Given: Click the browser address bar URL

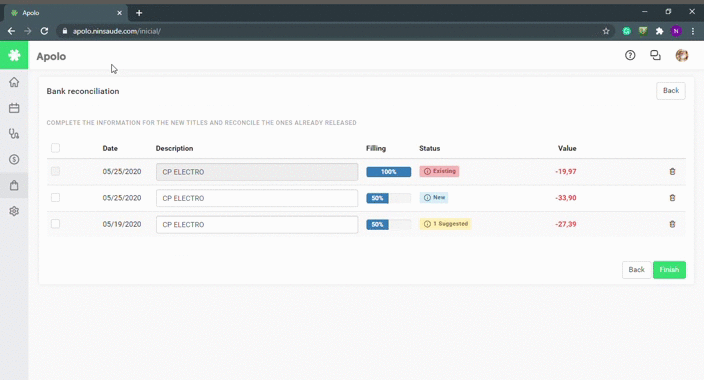Looking at the screenshot, I should coord(117,31).
